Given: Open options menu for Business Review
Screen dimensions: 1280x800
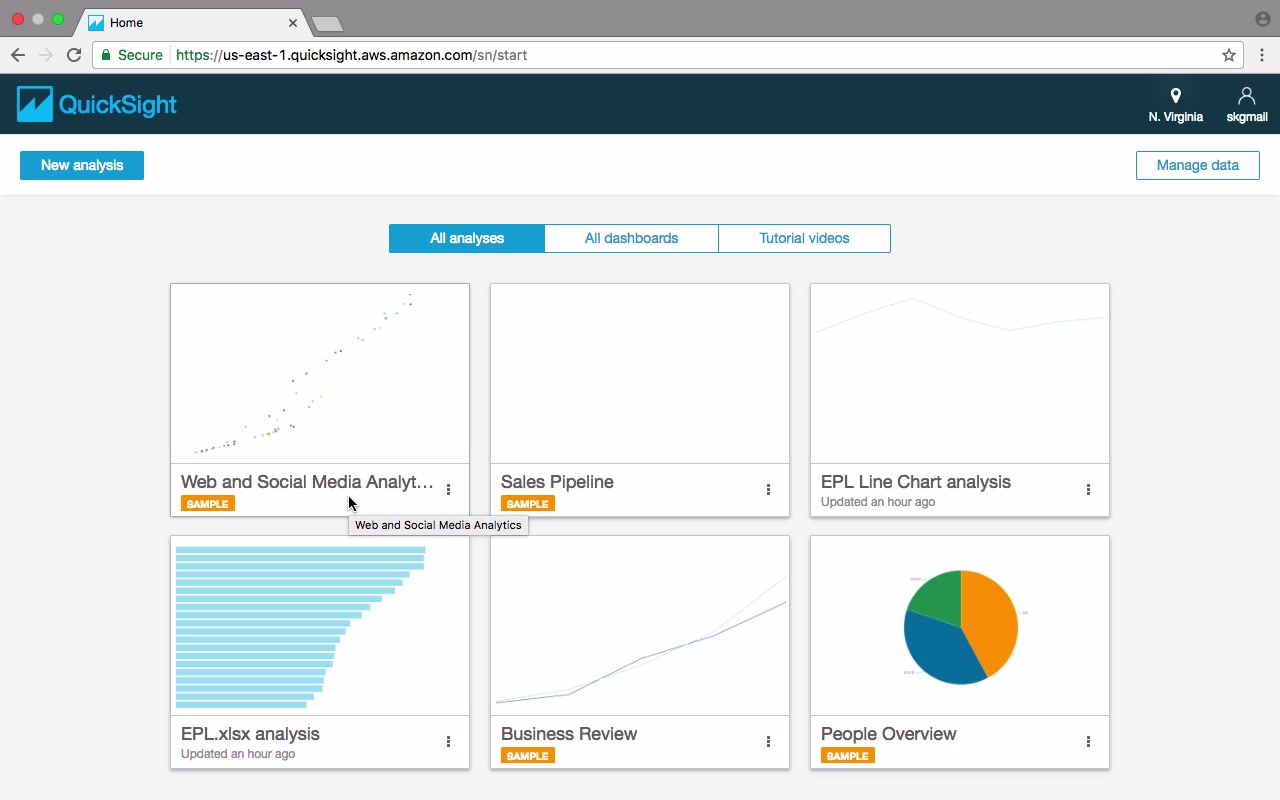Looking at the screenshot, I should [768, 742].
